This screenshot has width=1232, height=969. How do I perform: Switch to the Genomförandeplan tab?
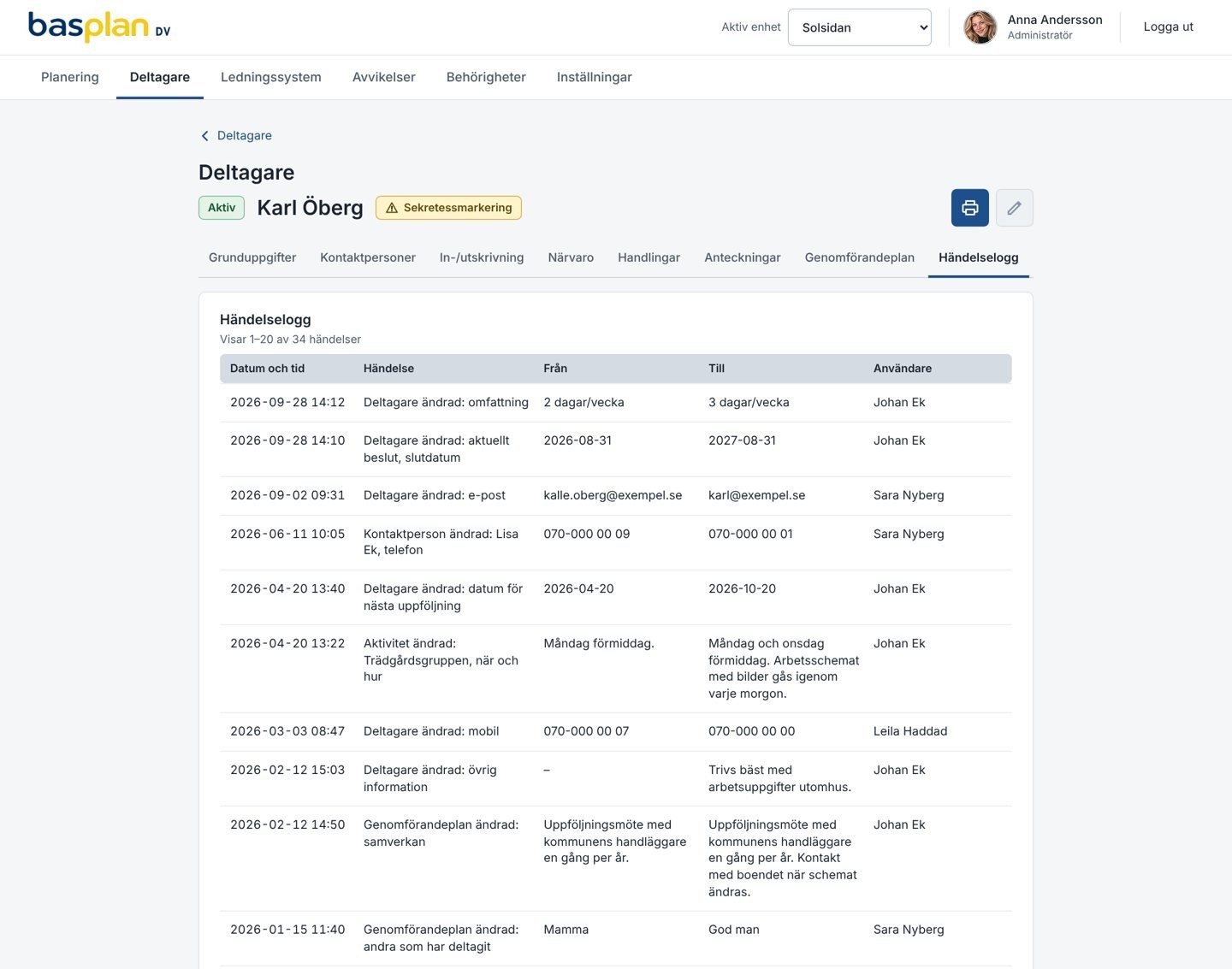click(860, 257)
